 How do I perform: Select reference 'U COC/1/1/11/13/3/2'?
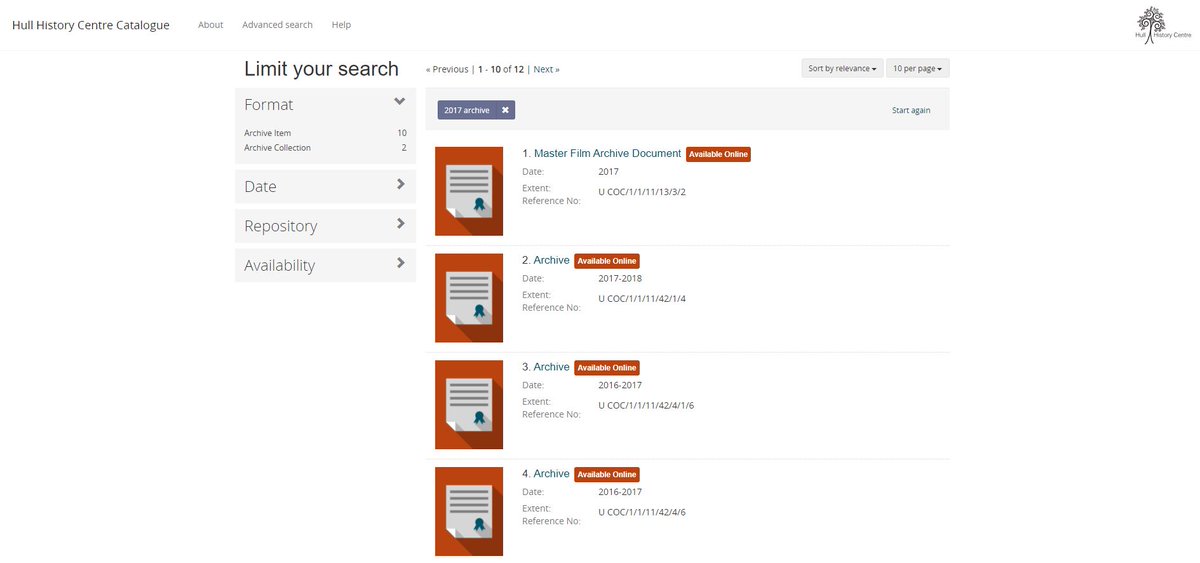tap(642, 192)
